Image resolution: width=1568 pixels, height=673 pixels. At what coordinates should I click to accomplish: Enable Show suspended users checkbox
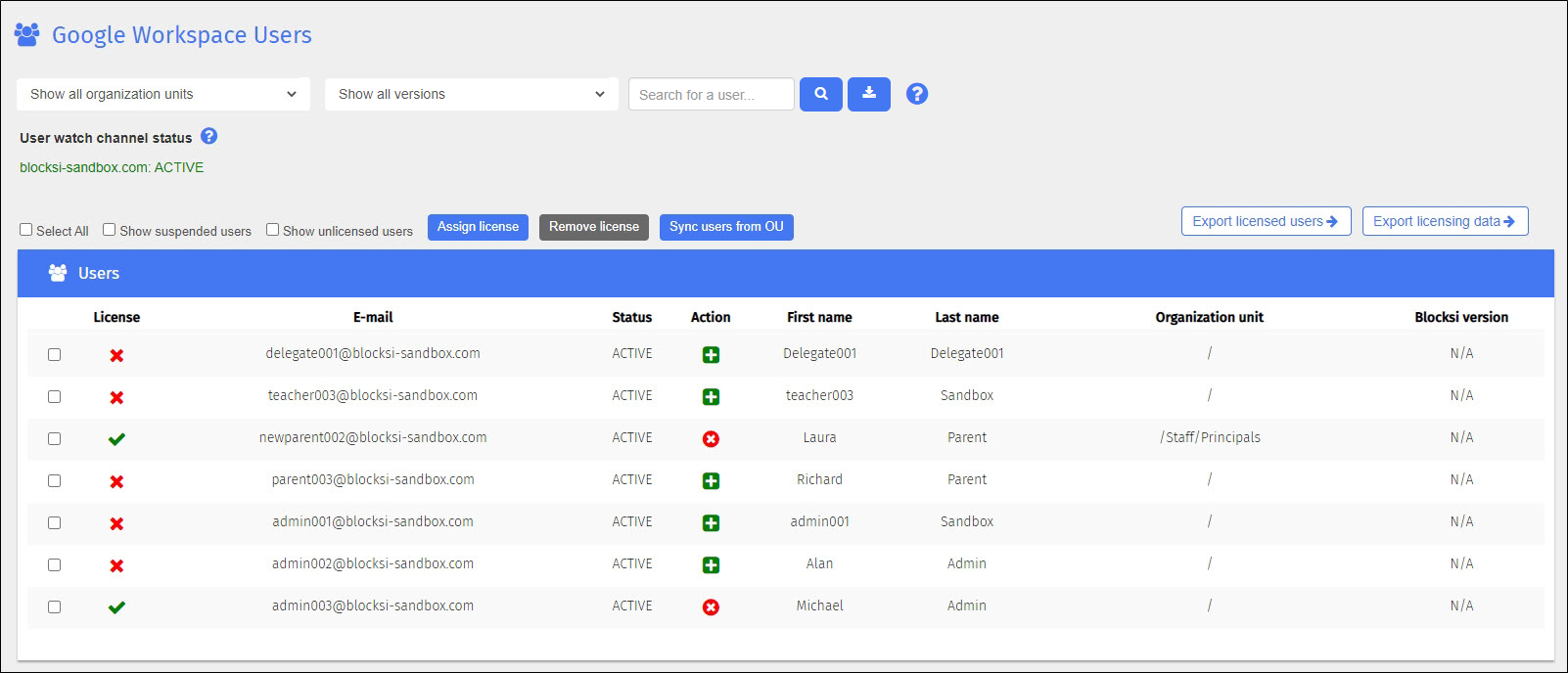point(110,230)
